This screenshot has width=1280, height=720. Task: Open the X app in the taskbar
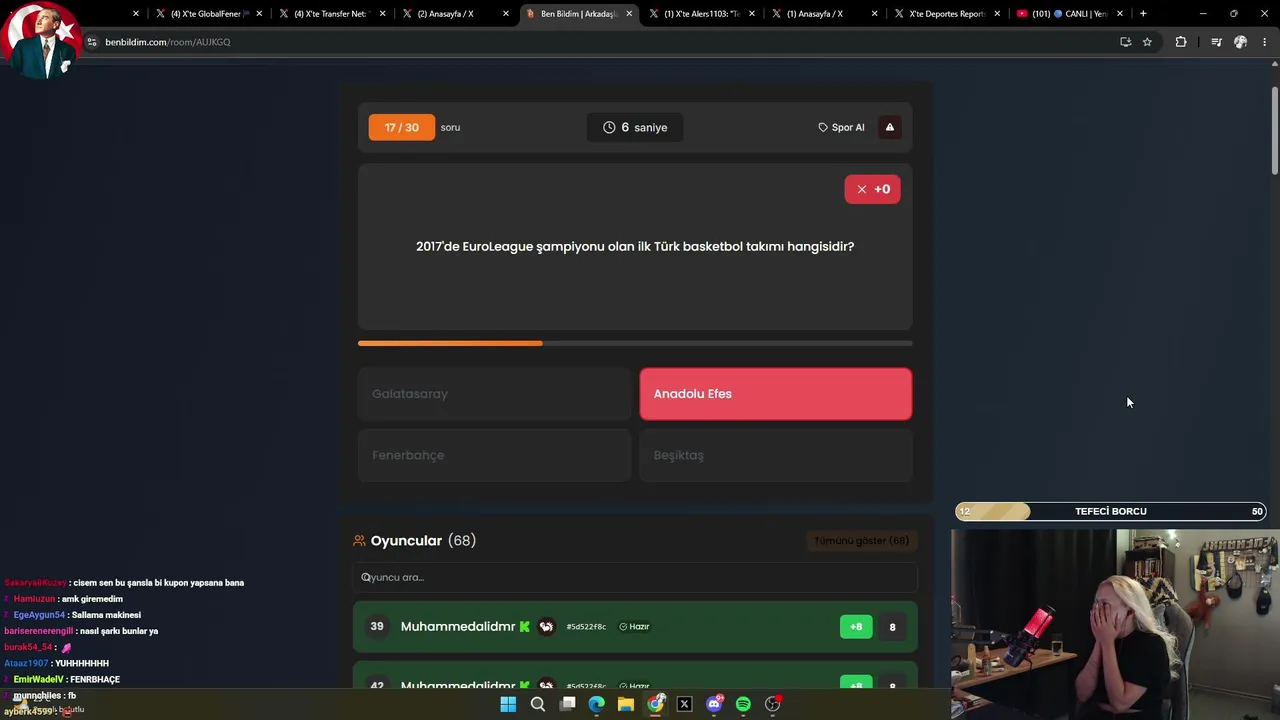click(685, 704)
